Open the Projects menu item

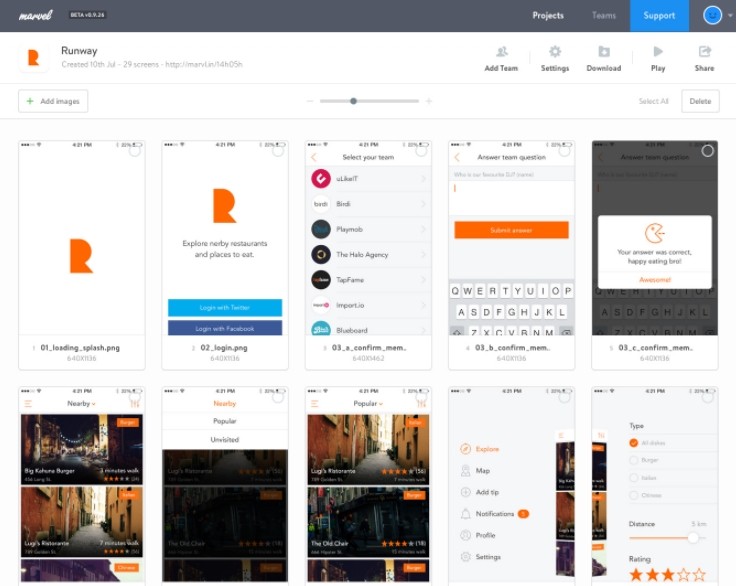pos(548,15)
